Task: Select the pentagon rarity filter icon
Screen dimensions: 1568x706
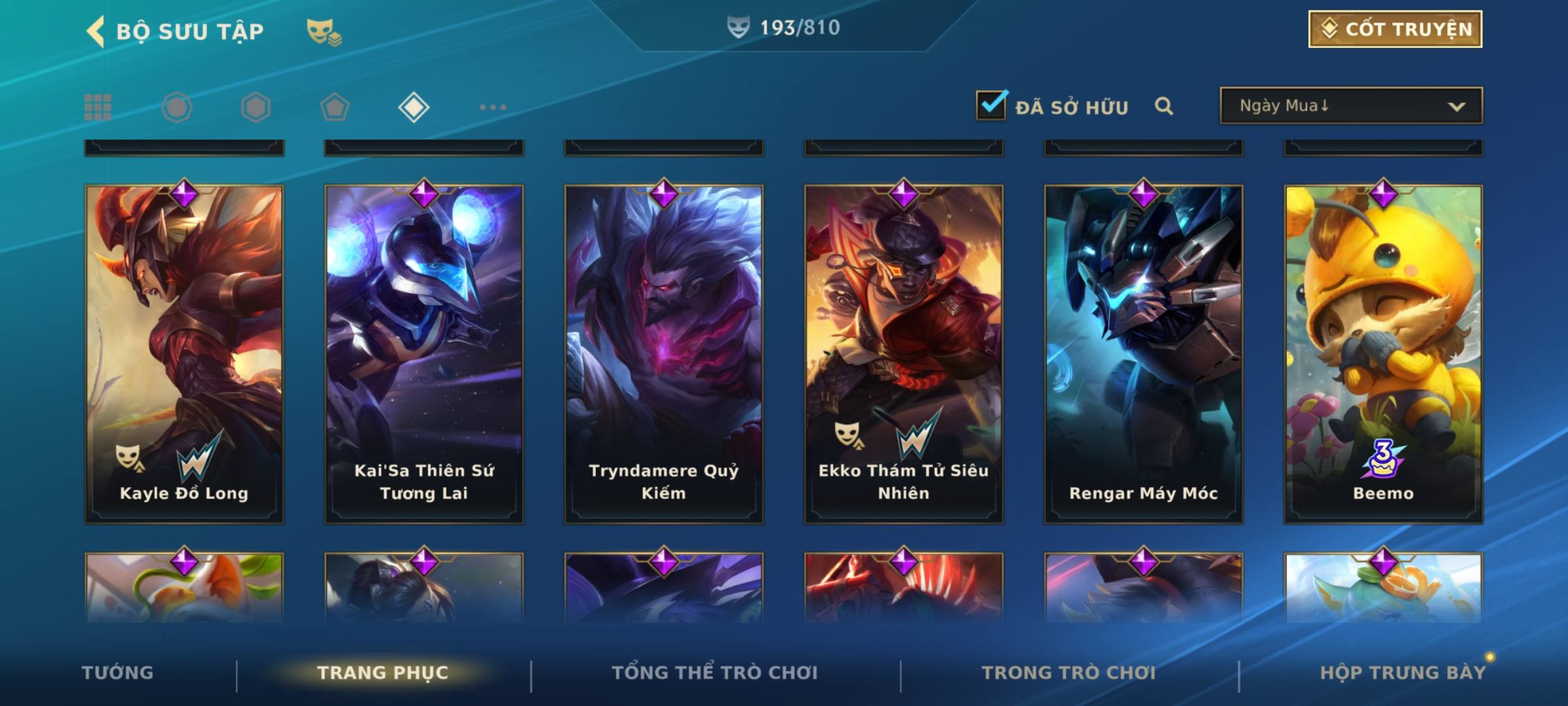Action: pos(335,107)
